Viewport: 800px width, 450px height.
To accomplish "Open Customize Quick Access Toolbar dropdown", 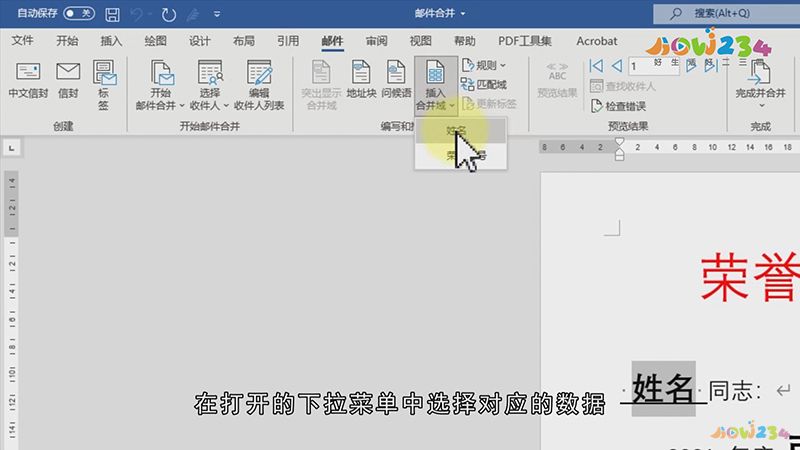I will click(217, 14).
